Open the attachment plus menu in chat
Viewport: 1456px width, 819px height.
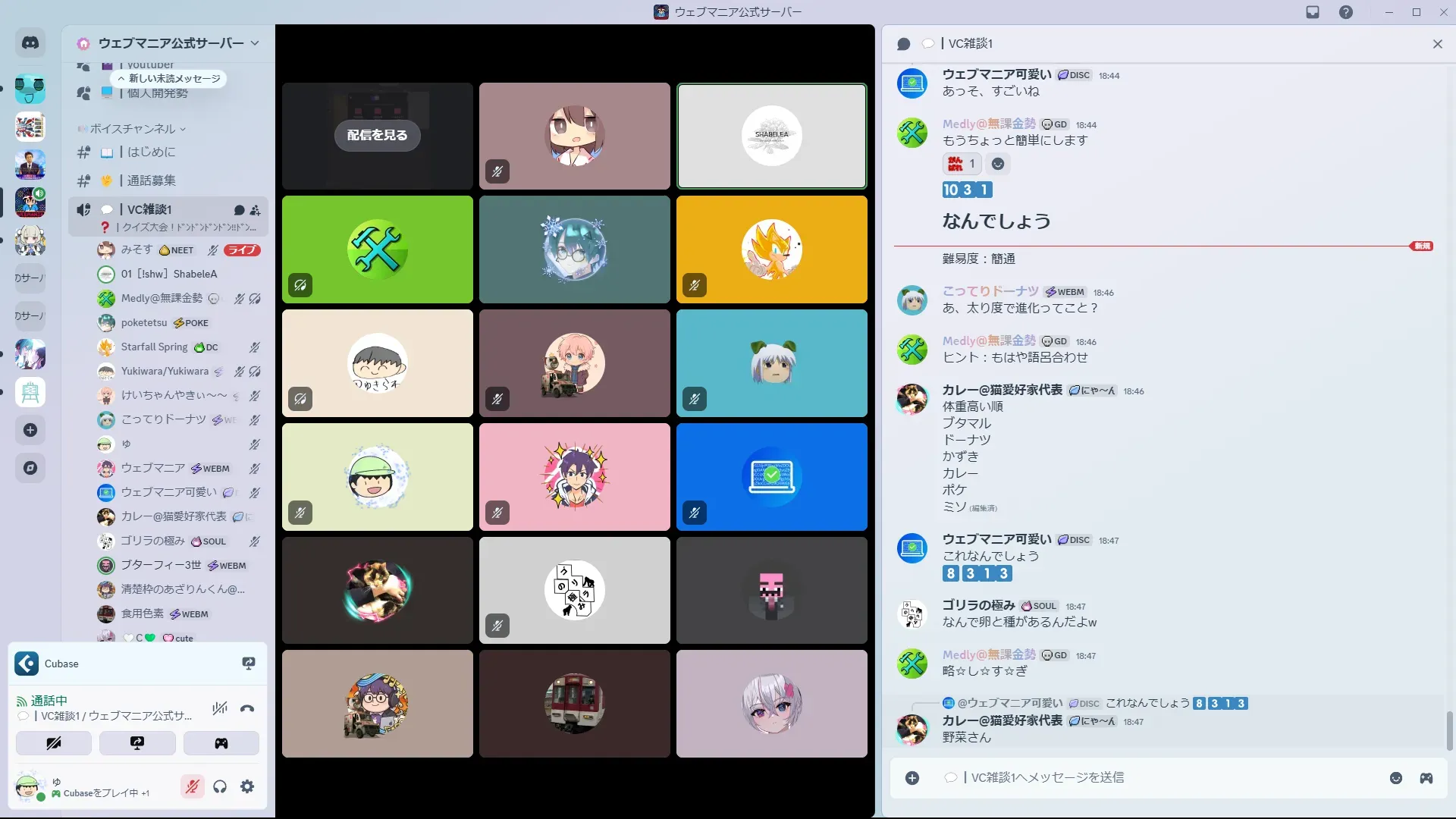click(x=912, y=778)
